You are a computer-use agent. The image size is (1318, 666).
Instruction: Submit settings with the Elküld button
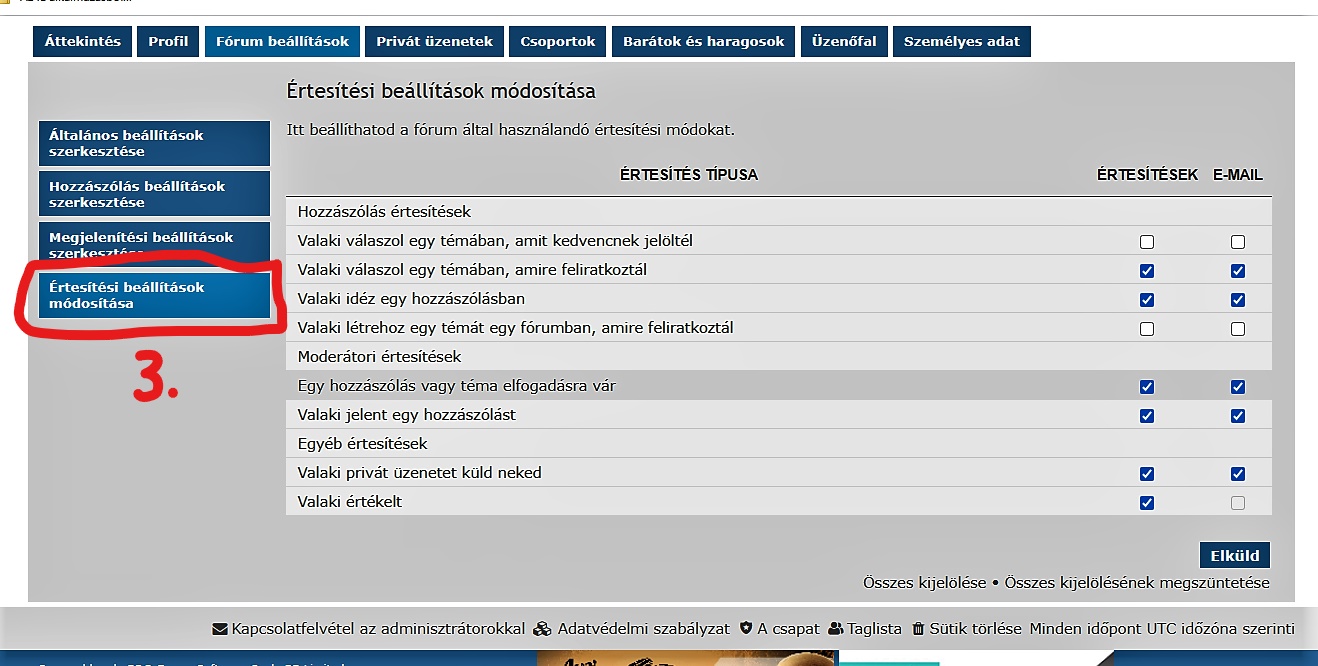pyautogui.click(x=1235, y=555)
